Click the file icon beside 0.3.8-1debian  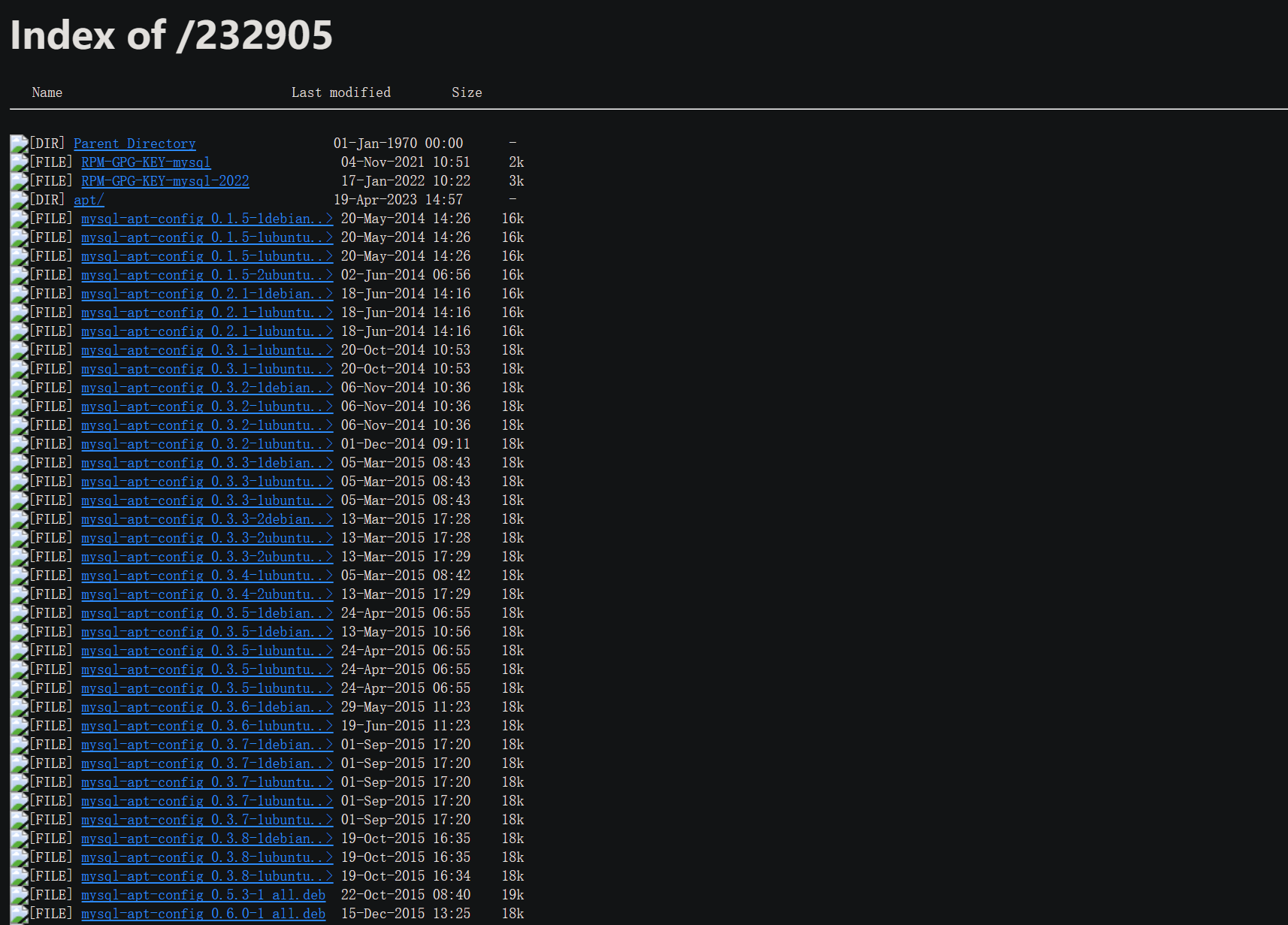click(x=19, y=839)
